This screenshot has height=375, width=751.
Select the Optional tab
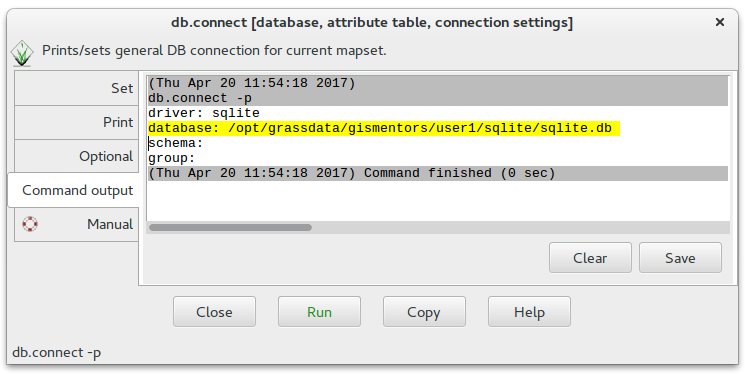pos(77,157)
